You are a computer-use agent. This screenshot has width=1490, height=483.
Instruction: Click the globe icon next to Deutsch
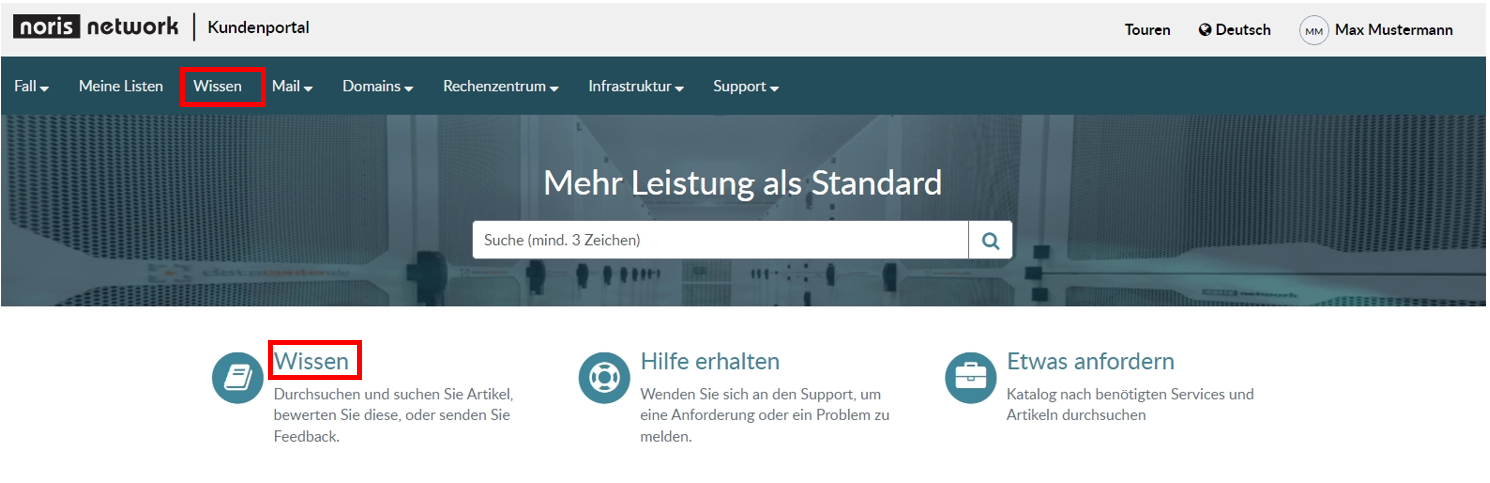(1205, 30)
